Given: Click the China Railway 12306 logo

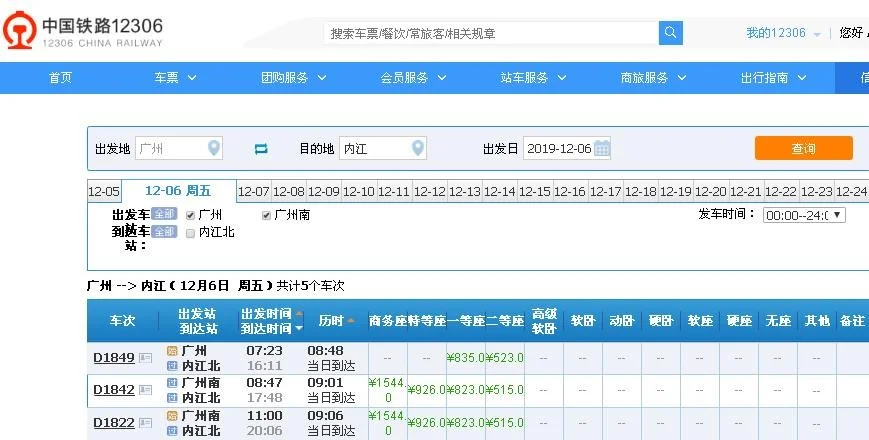Looking at the screenshot, I should 83,31.
